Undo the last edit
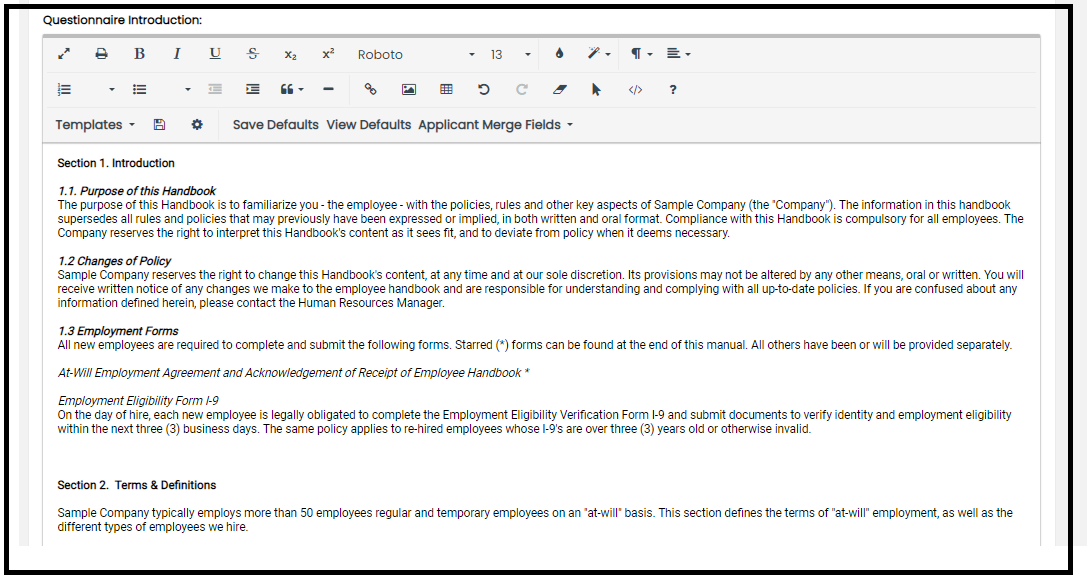 click(x=484, y=89)
